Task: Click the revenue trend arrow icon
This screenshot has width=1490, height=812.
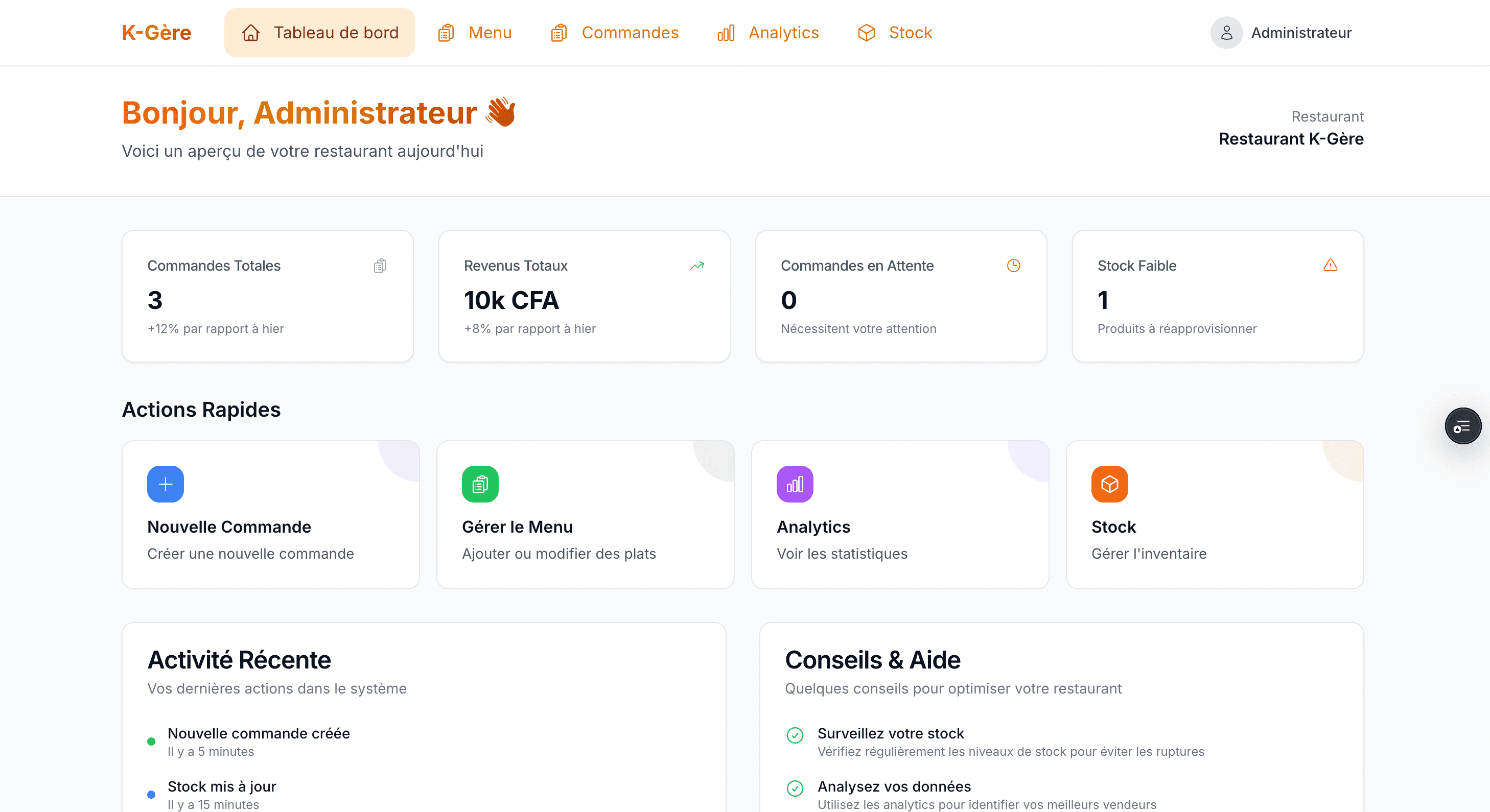Action: (x=696, y=265)
